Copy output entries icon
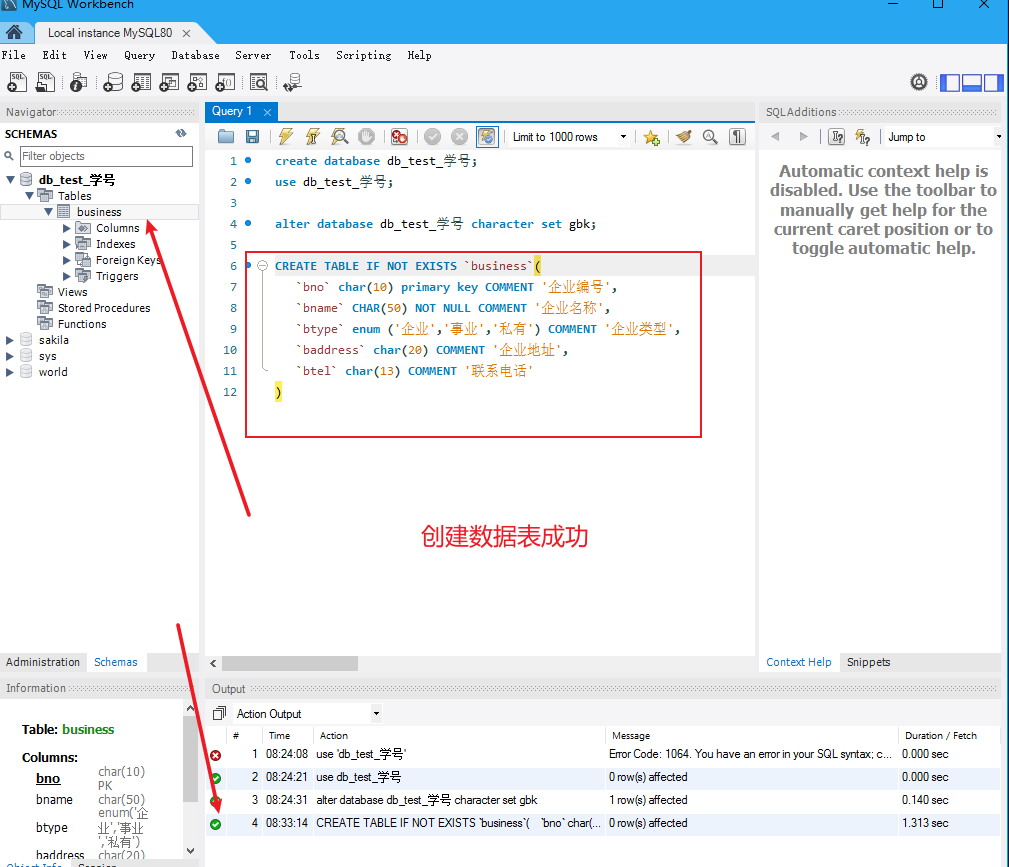The image size is (1009, 867). 219,713
